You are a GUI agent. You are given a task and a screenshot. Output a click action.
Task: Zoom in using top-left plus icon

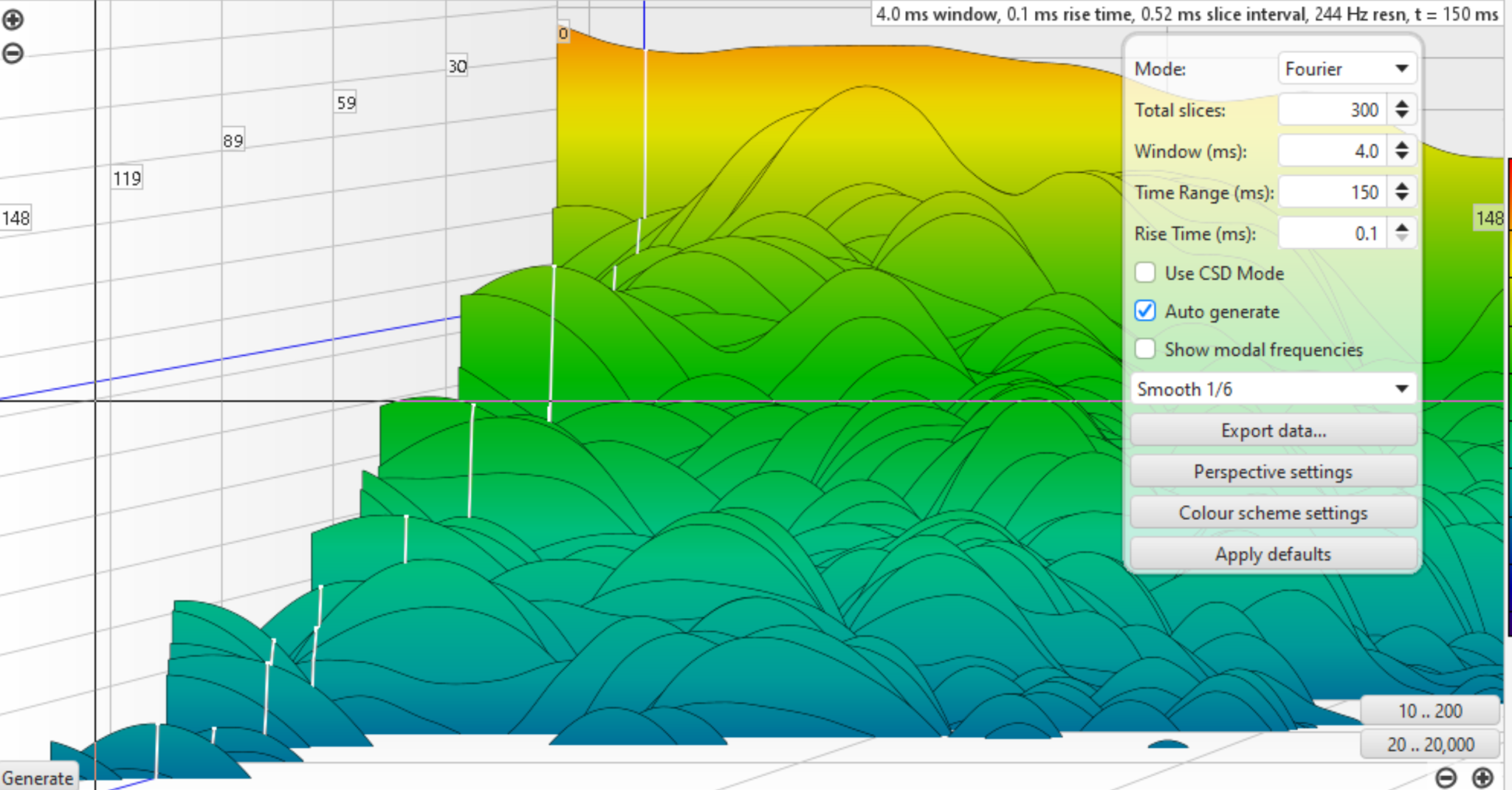[13, 20]
